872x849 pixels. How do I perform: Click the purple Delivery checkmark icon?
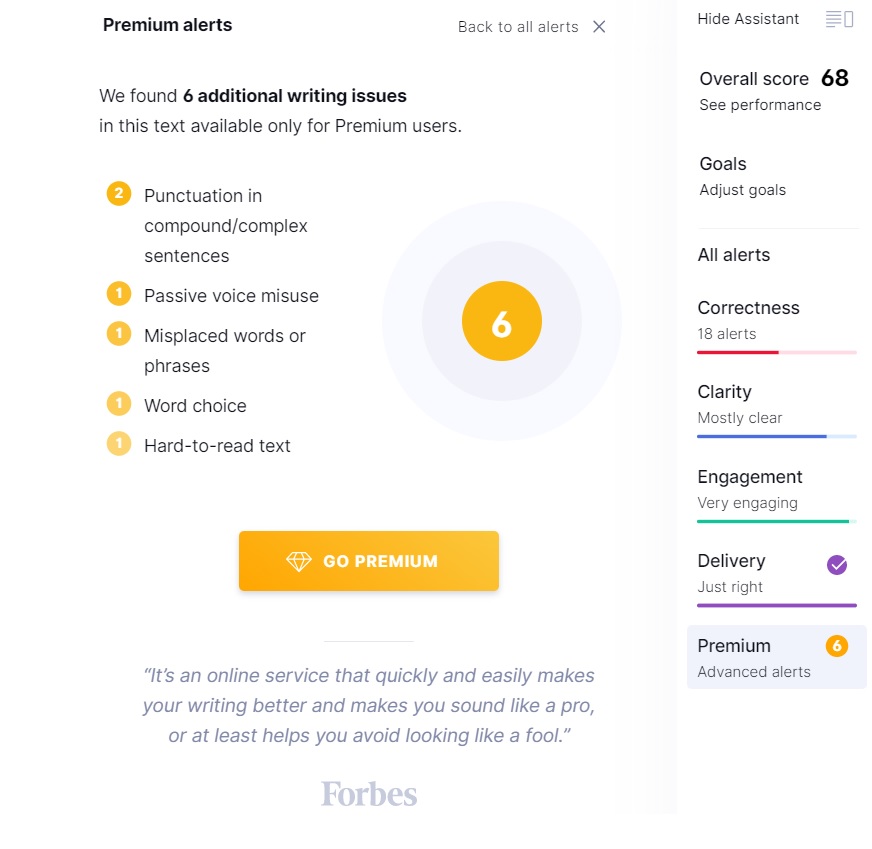pyautogui.click(x=837, y=565)
